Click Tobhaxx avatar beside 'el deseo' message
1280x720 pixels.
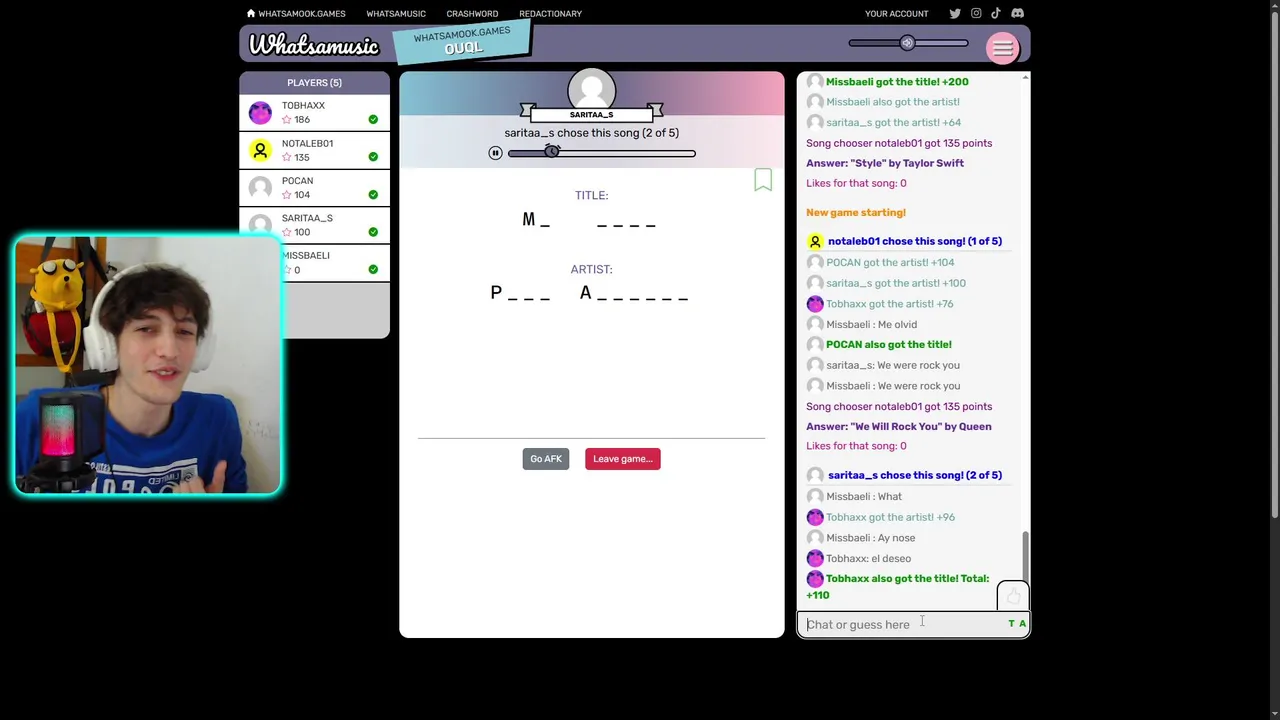[815, 558]
